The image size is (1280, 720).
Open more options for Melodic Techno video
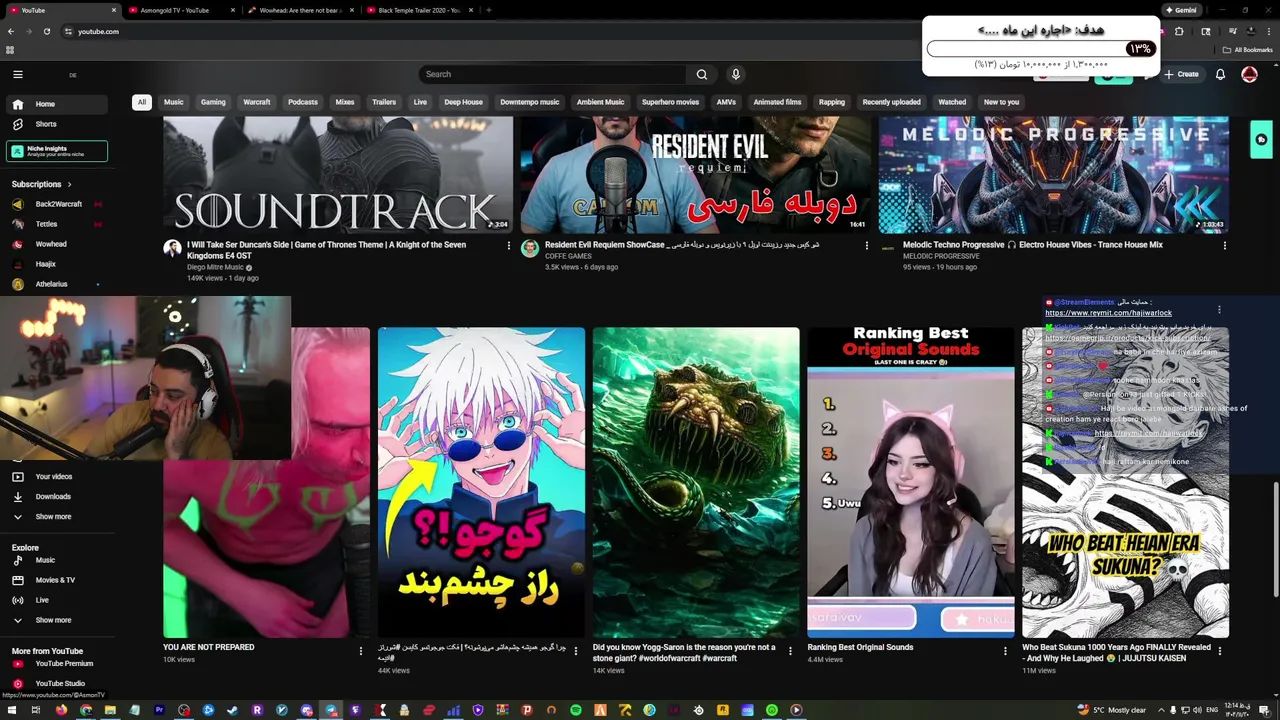point(1224,245)
